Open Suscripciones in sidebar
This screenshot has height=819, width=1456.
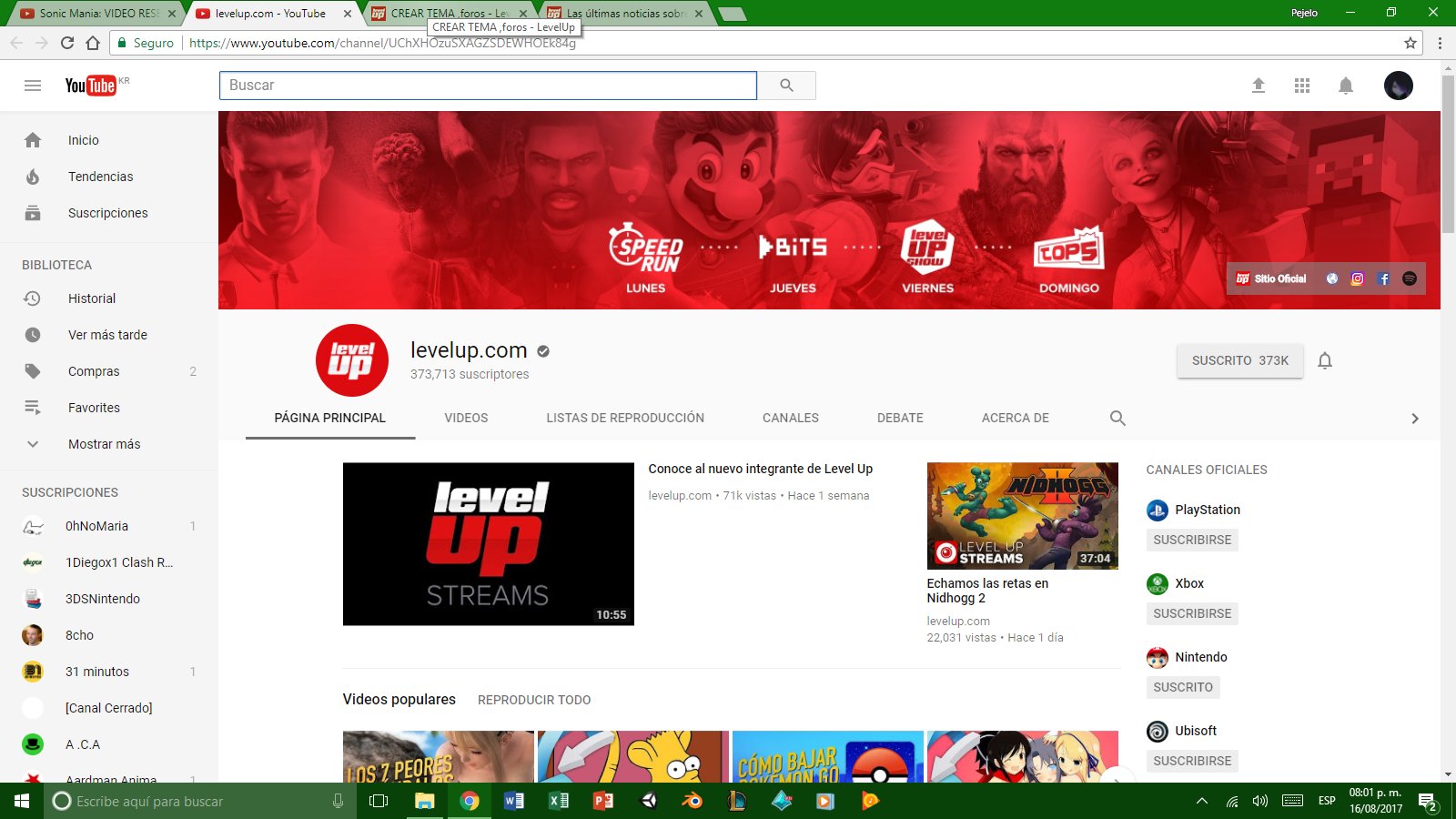tap(109, 213)
